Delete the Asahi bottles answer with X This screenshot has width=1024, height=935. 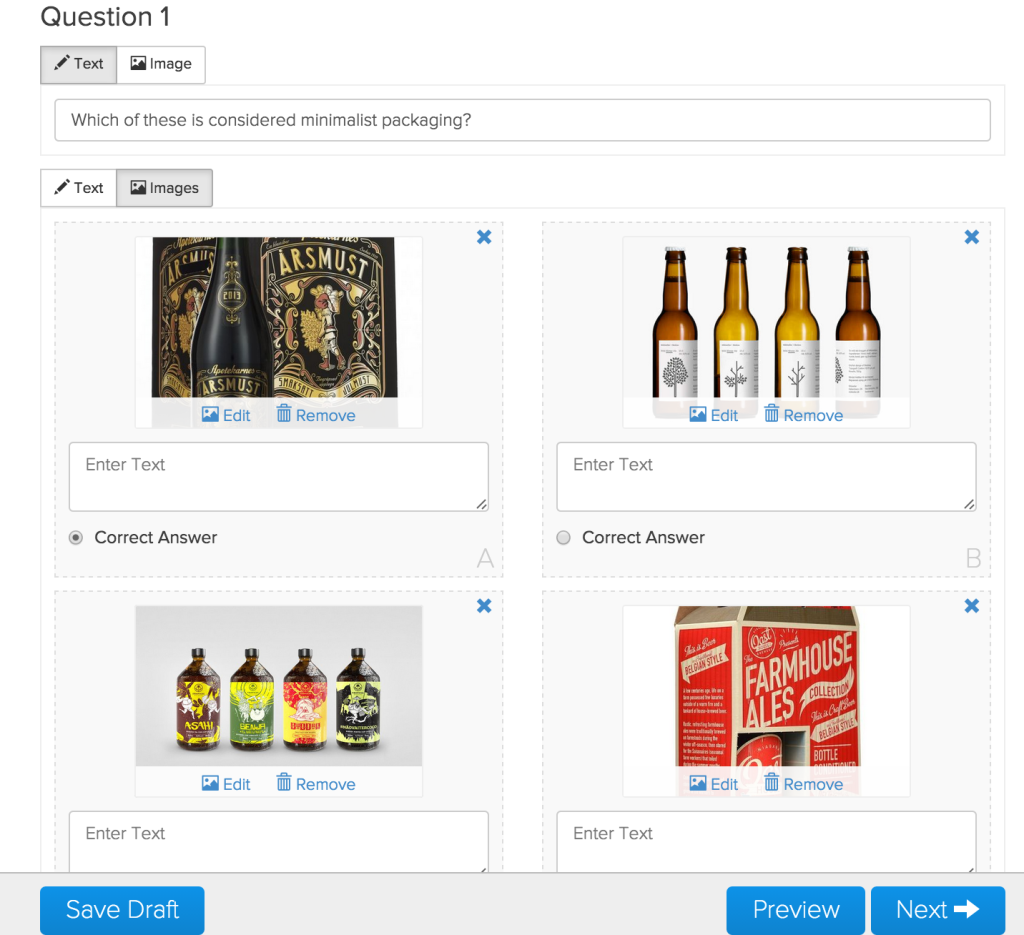tap(484, 606)
